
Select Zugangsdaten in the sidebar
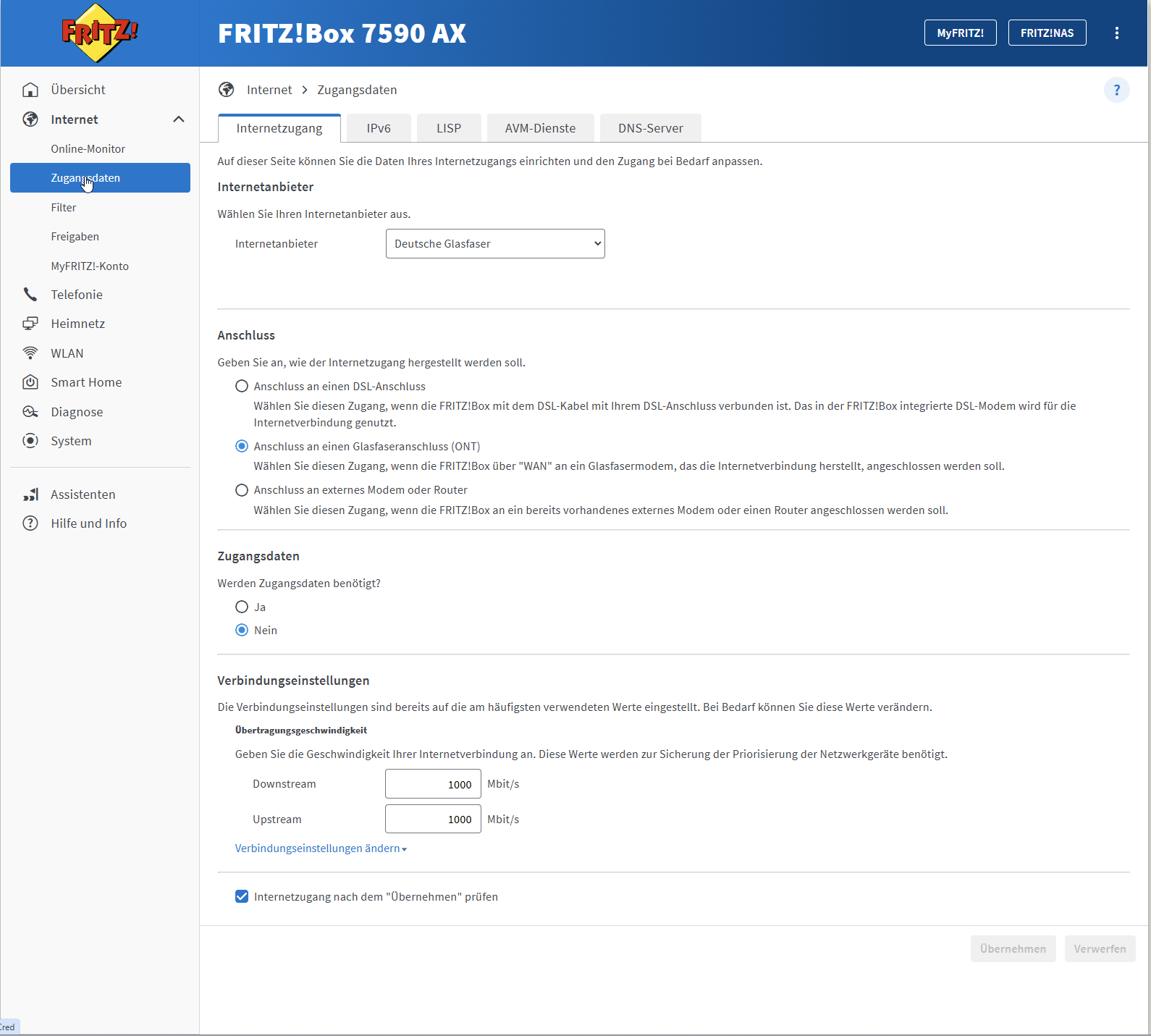tap(100, 178)
